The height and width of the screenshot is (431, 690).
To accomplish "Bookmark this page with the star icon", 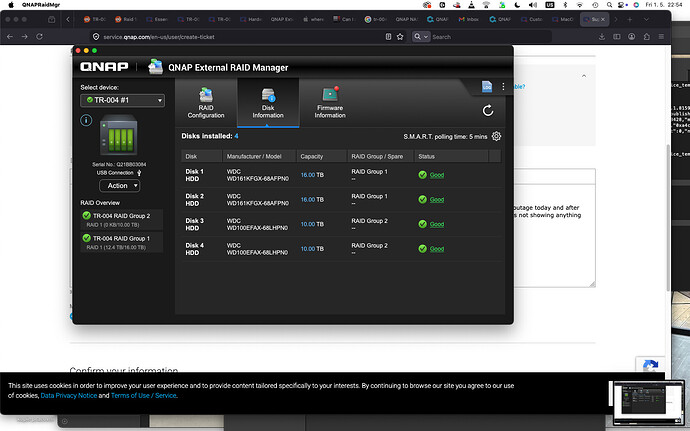I will [400, 37].
